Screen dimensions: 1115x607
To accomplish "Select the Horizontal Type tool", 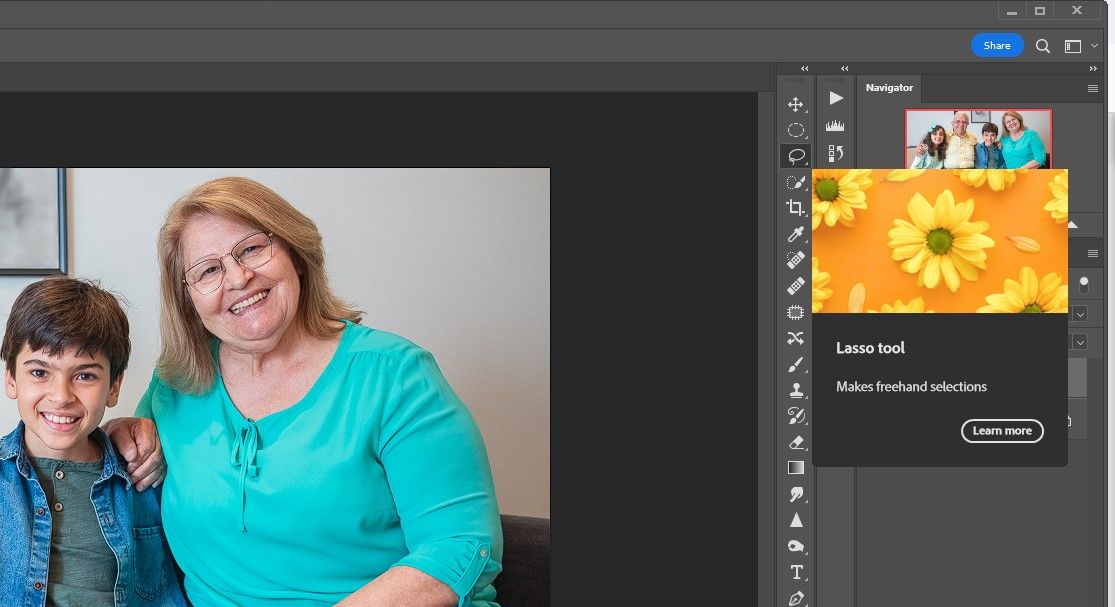I will coord(796,572).
